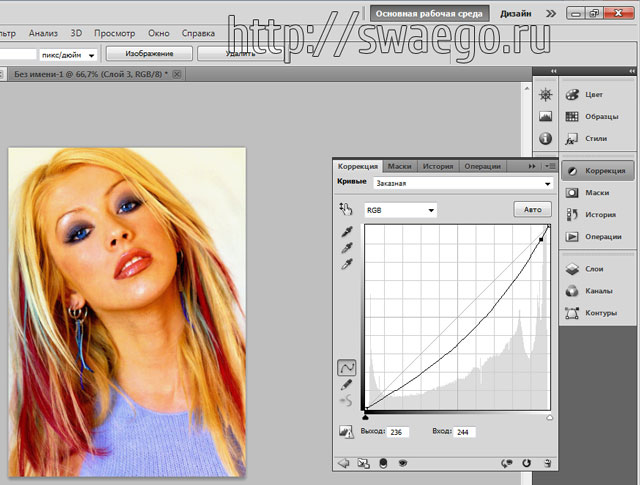
Task: Select the black point input slider
Action: (x=365, y=416)
